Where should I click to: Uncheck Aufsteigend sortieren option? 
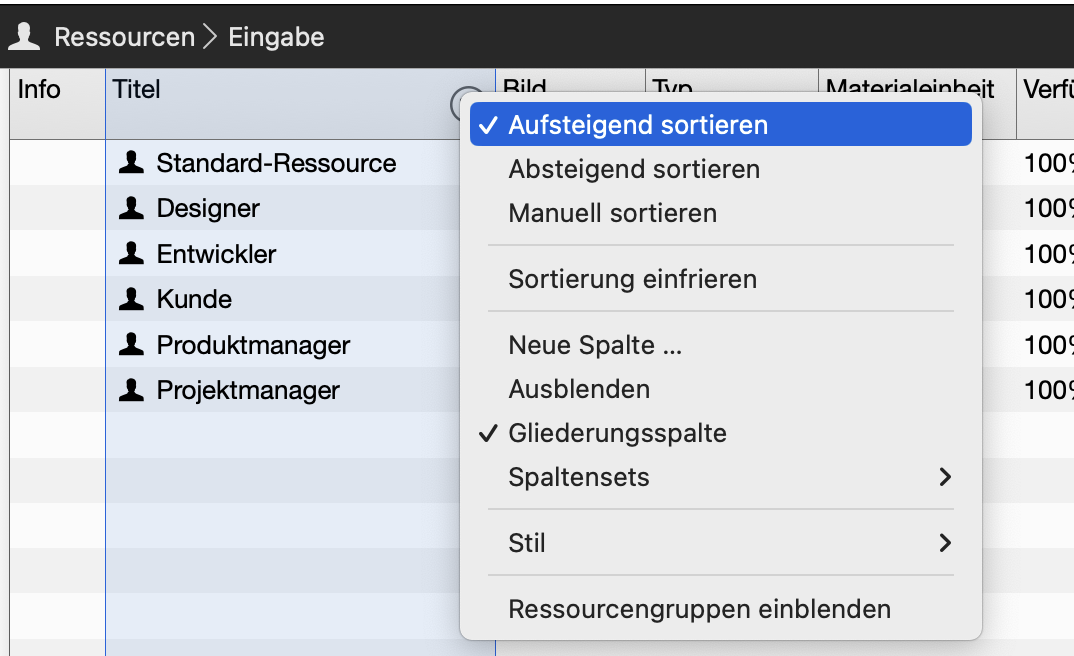click(721, 125)
